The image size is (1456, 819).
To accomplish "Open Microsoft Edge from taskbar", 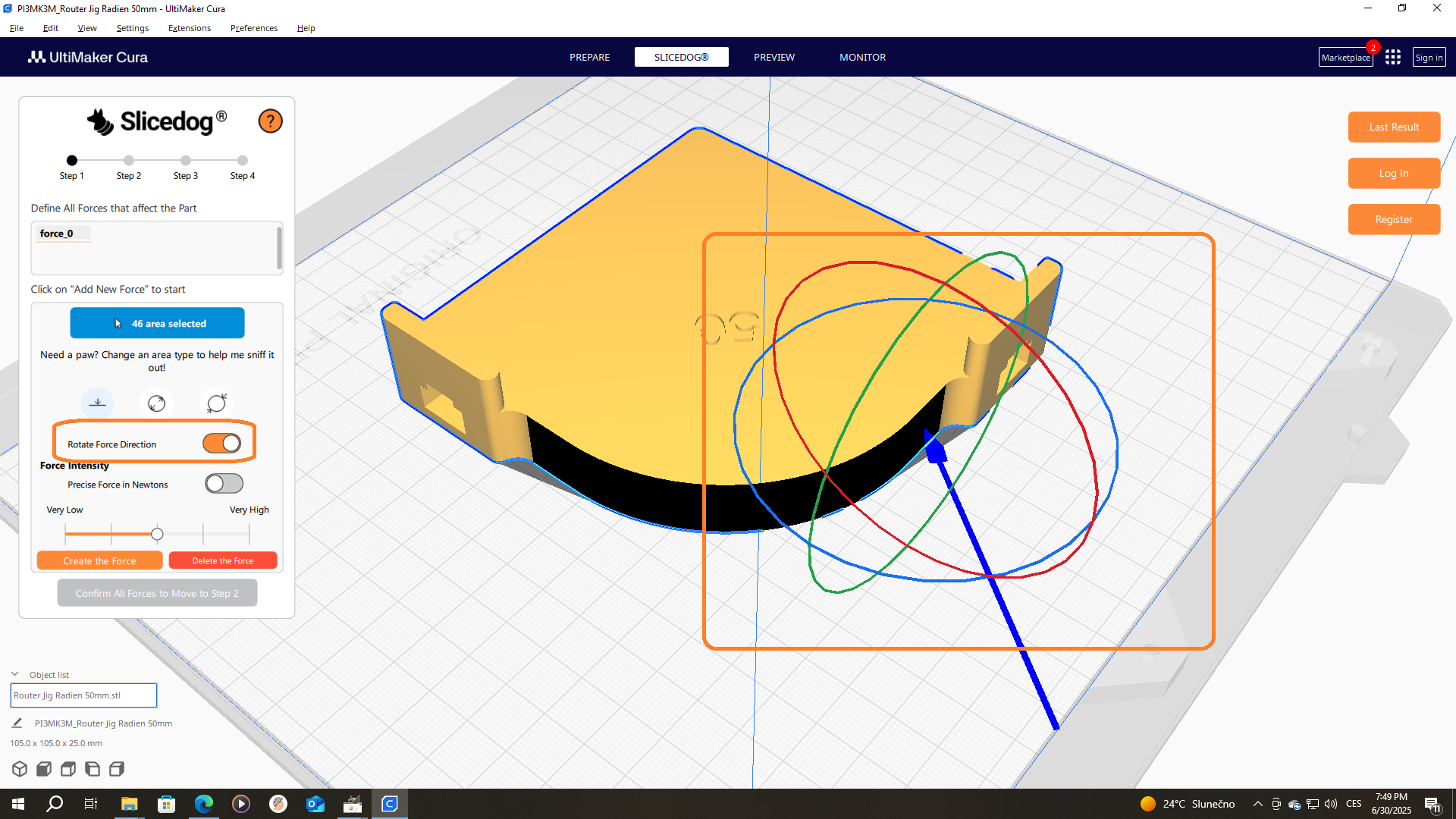I will click(x=203, y=804).
